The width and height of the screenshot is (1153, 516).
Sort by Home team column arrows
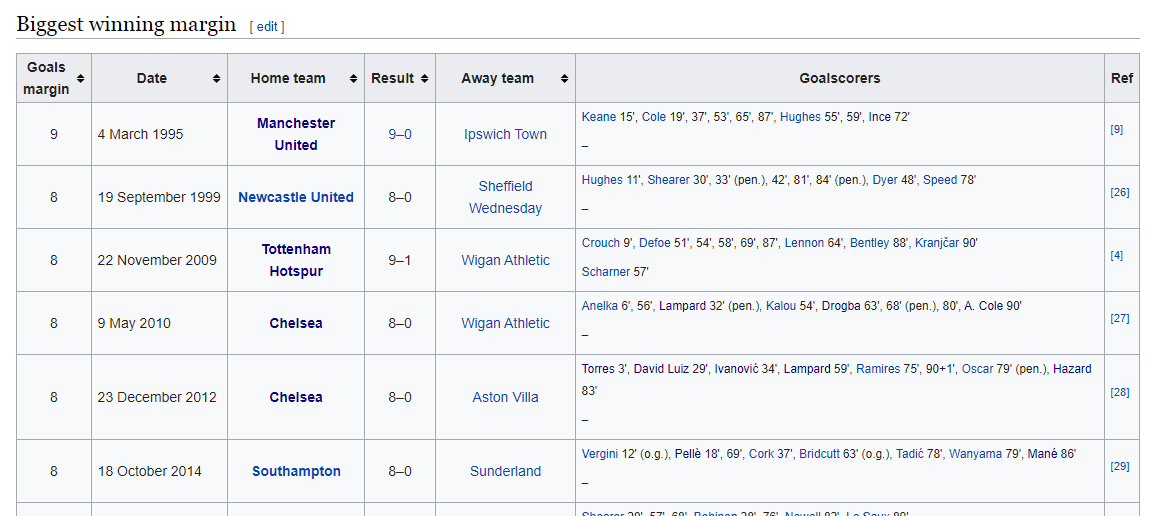tap(354, 78)
